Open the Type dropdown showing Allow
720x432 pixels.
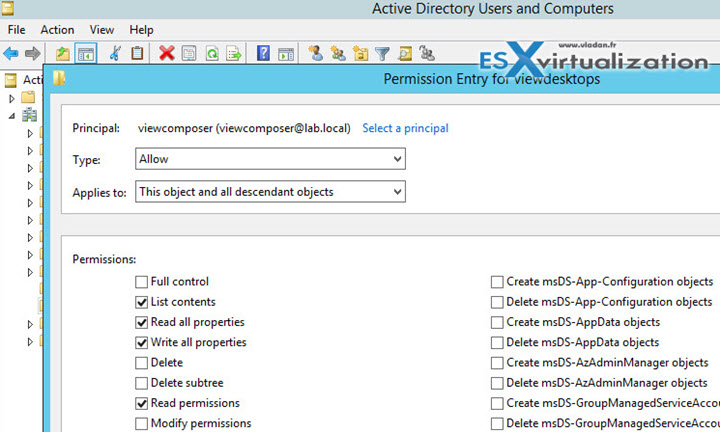click(x=270, y=159)
